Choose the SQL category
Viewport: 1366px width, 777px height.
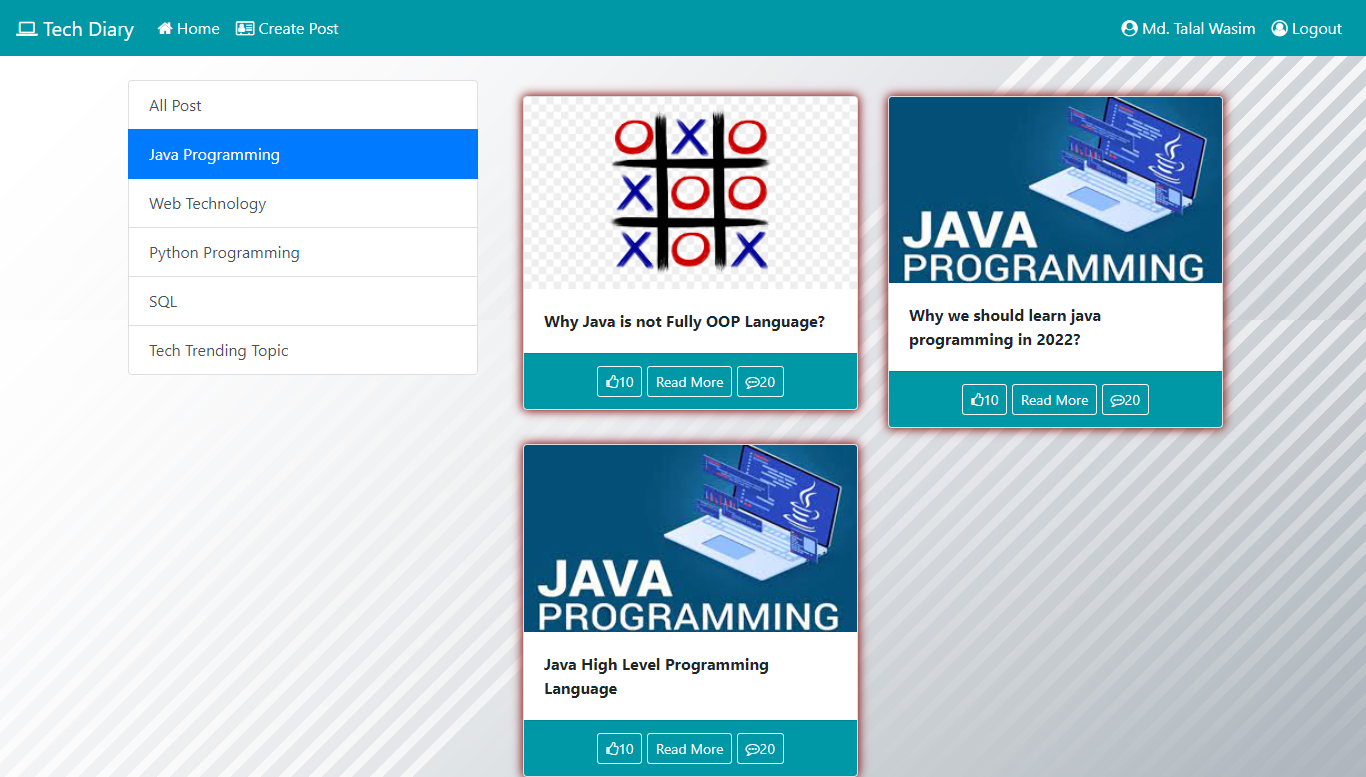coord(303,301)
